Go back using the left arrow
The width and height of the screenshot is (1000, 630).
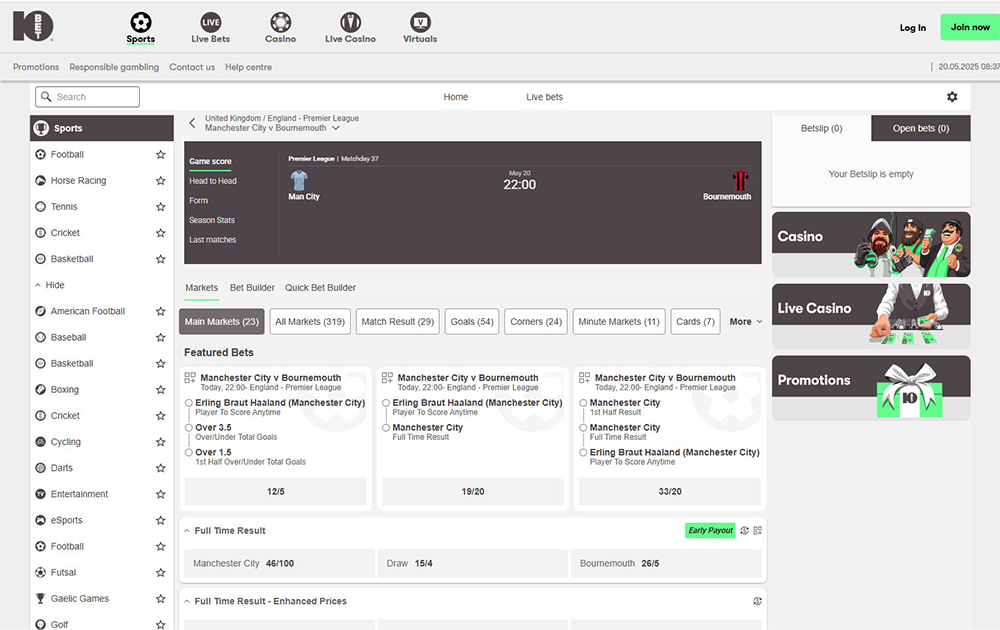pyautogui.click(x=192, y=123)
